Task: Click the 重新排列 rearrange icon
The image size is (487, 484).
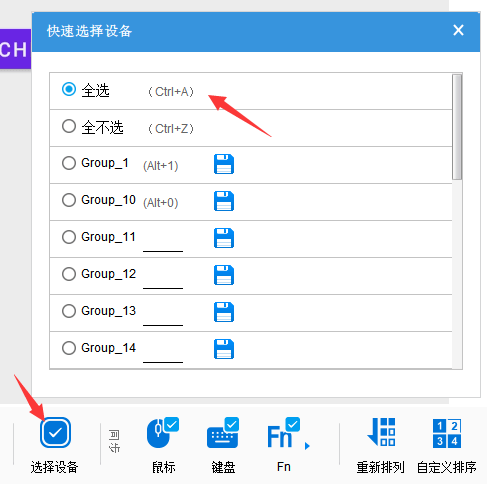Action: [381, 432]
